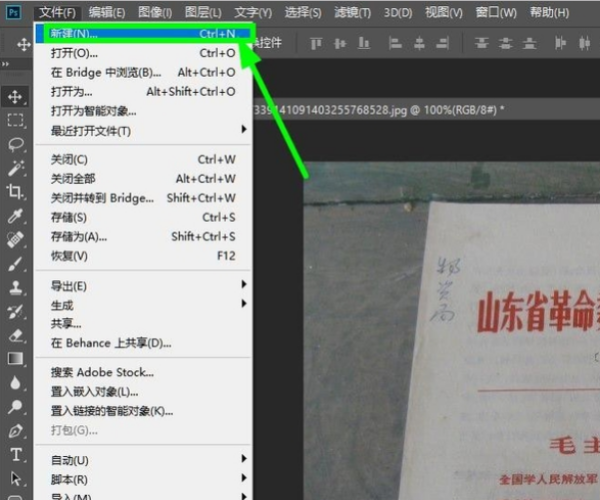Click the align vertical centers icon
Viewport: 600px width, 500px height.
340,44
